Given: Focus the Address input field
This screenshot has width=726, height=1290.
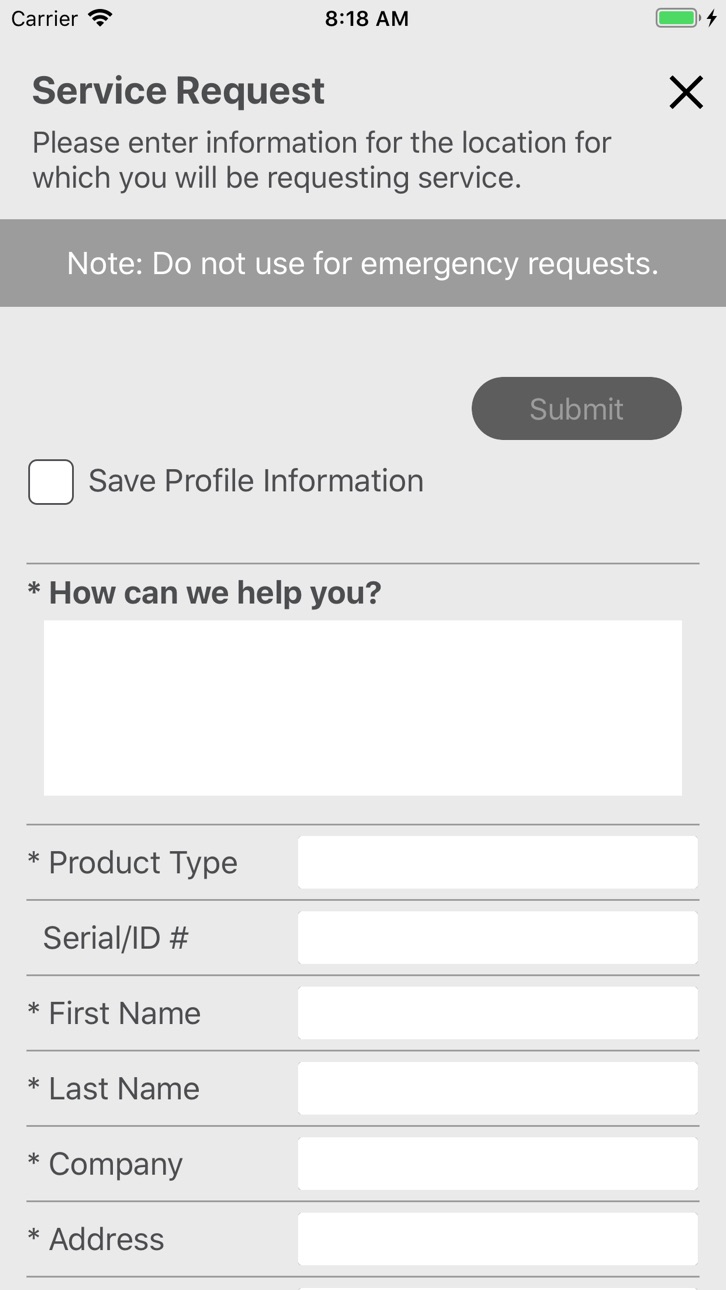Looking at the screenshot, I should pyautogui.click(x=497, y=1239).
